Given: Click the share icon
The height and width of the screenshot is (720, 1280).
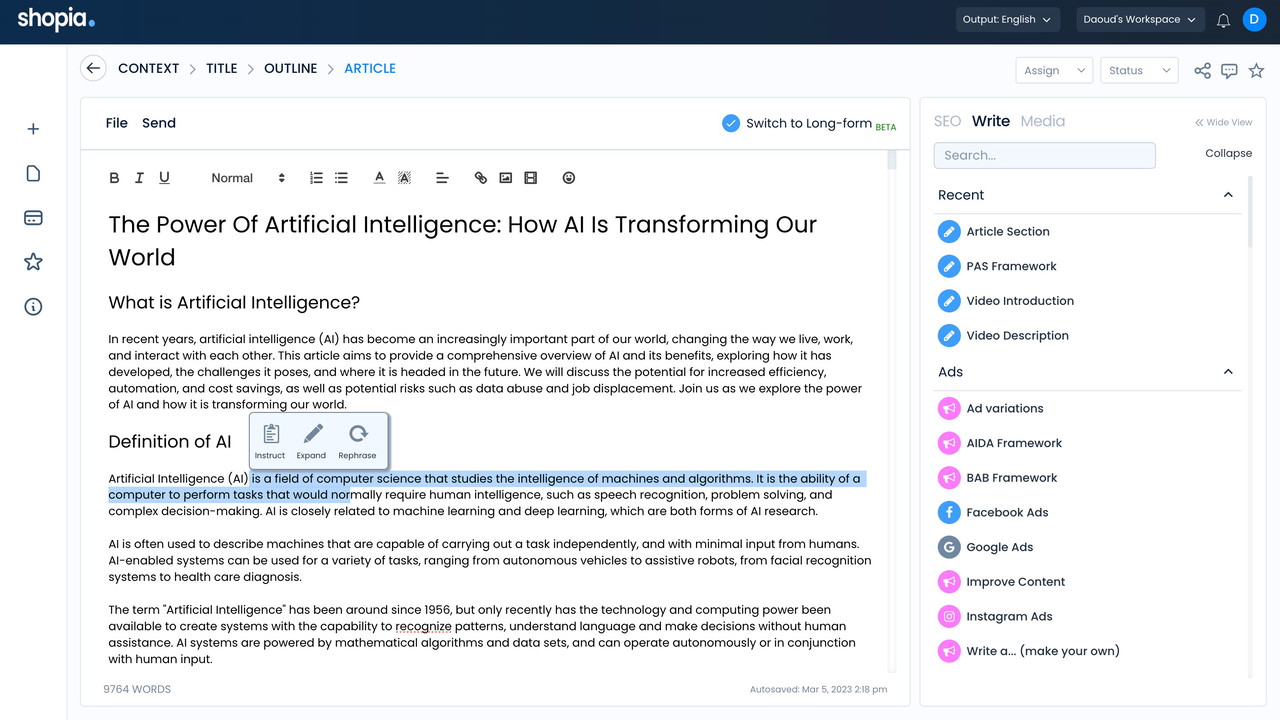Looking at the screenshot, I should 1202,70.
